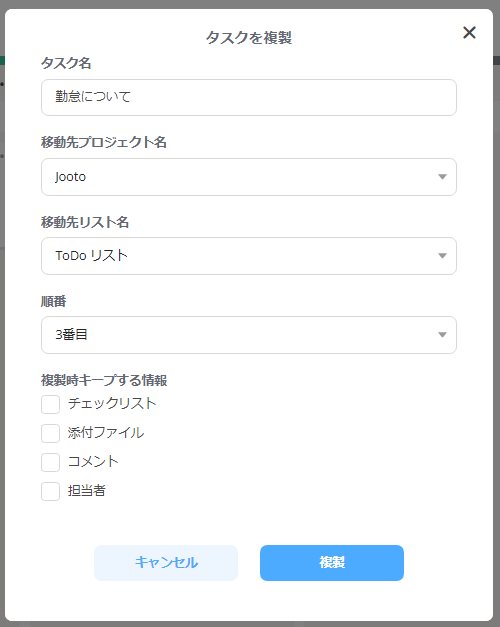Open the 移動先プロジェクト名 combo box
Screen dimensions: 500x627
pos(249,177)
